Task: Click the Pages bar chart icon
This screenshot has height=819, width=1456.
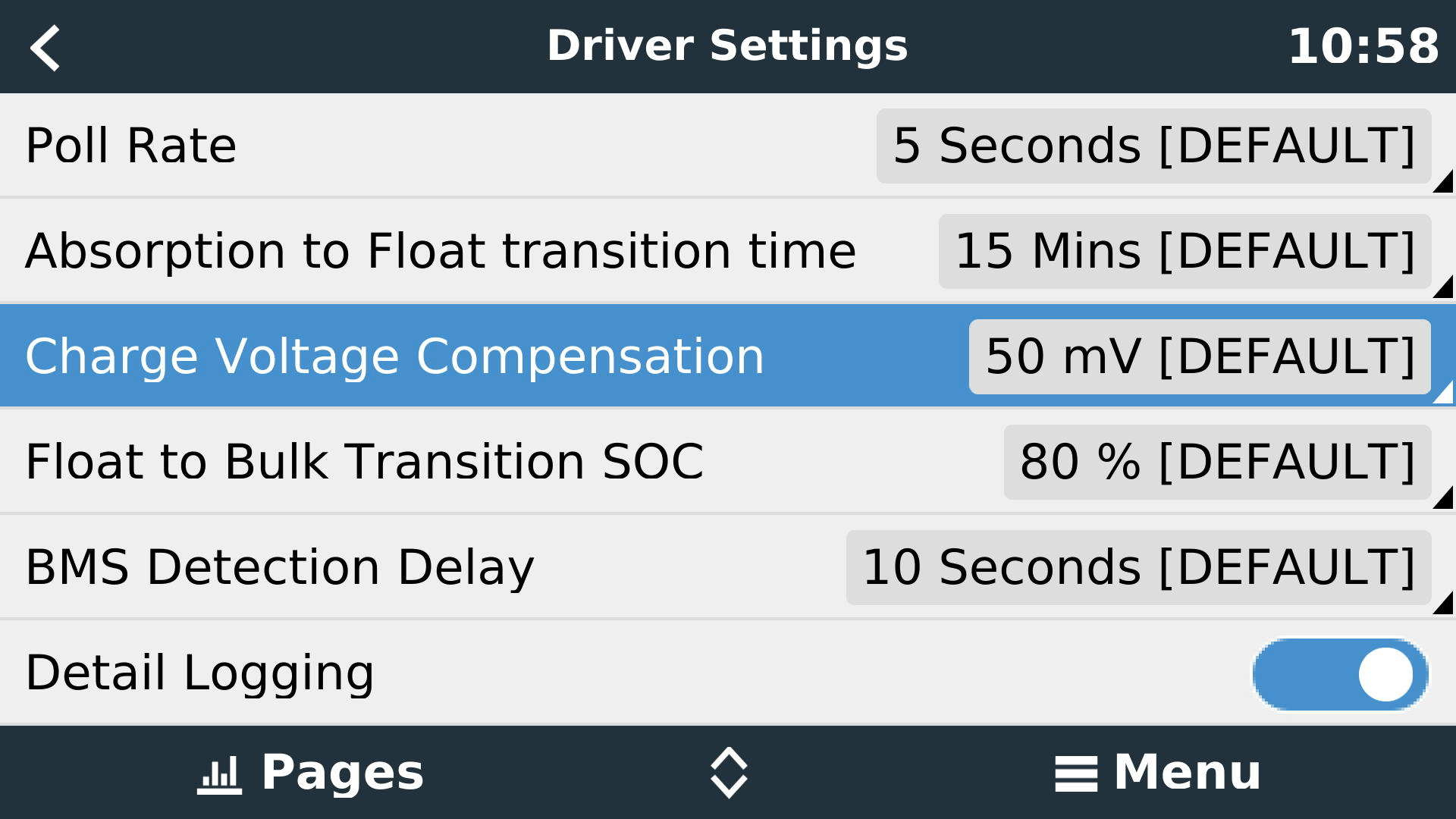Action: (219, 774)
